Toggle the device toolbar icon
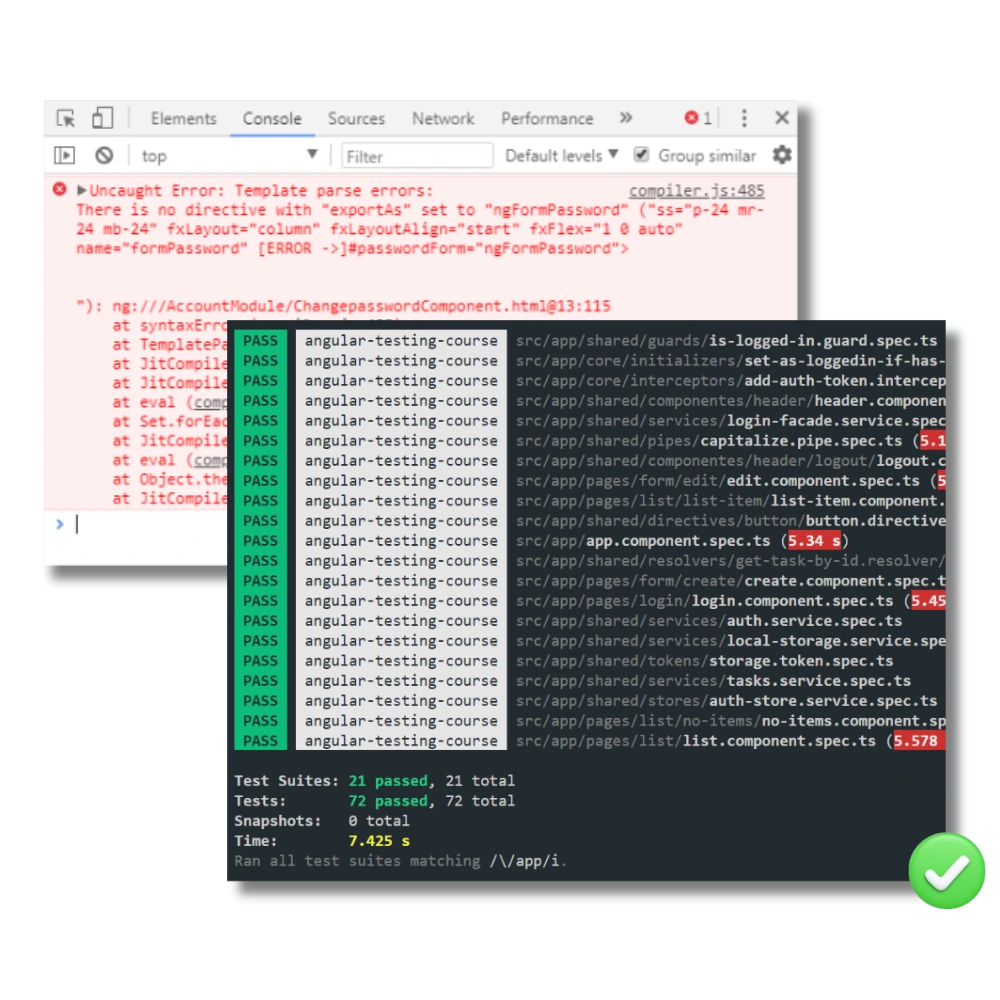The height and width of the screenshot is (1000, 1000). coord(102,118)
